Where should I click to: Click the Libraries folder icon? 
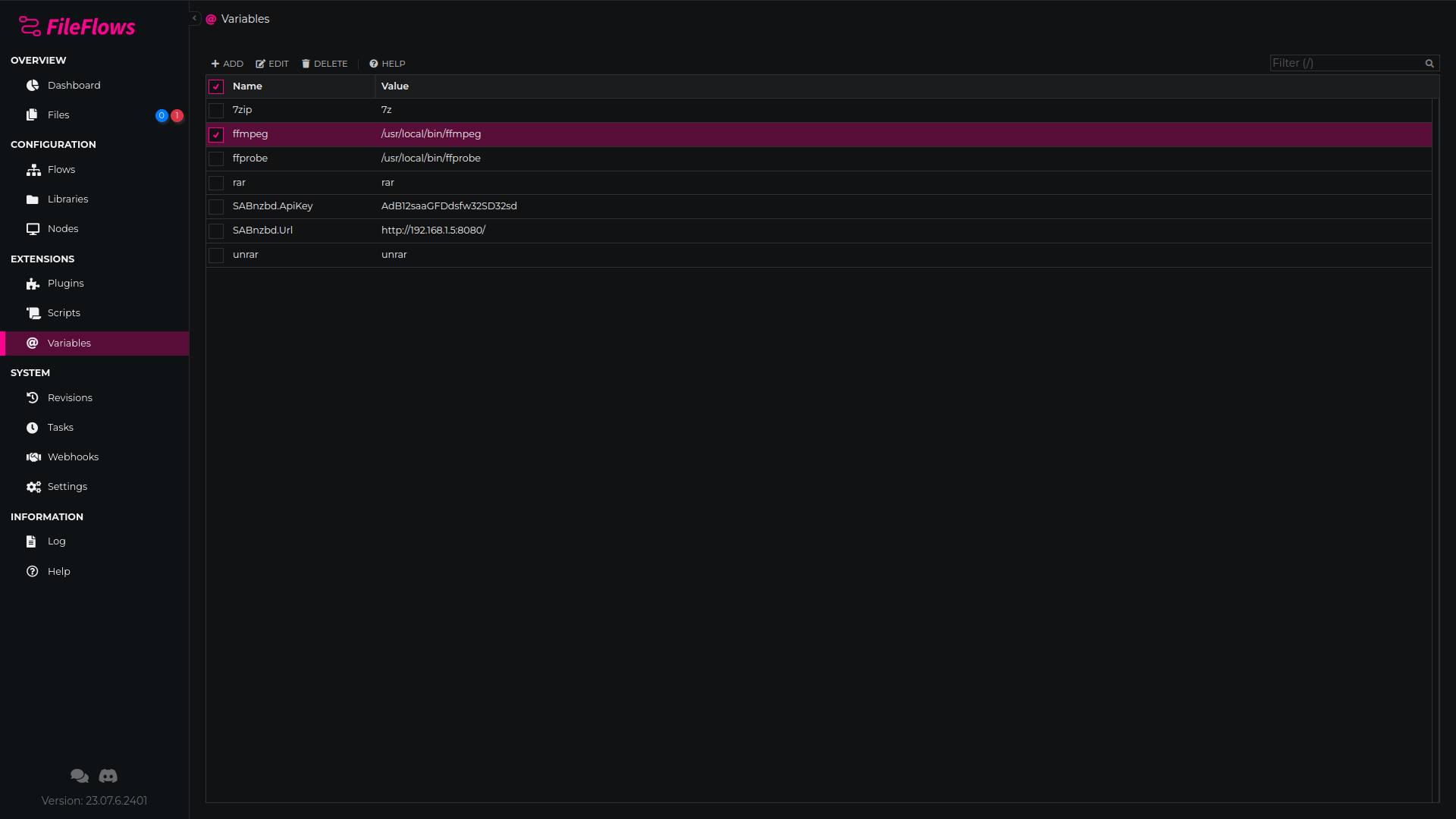tap(33, 199)
